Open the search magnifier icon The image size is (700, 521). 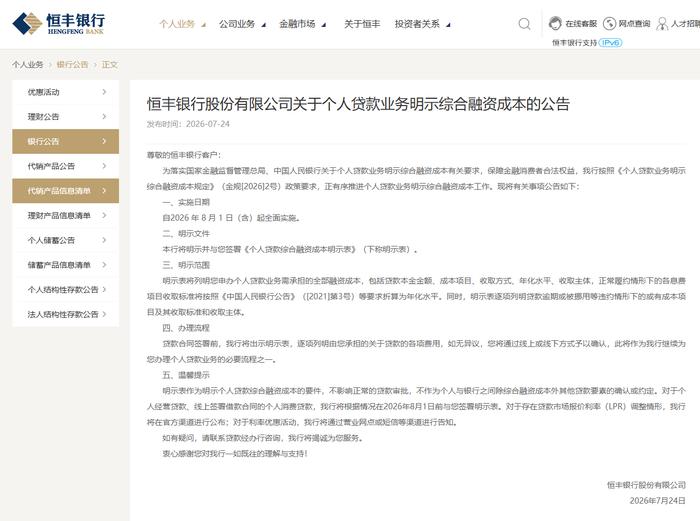click(525, 24)
